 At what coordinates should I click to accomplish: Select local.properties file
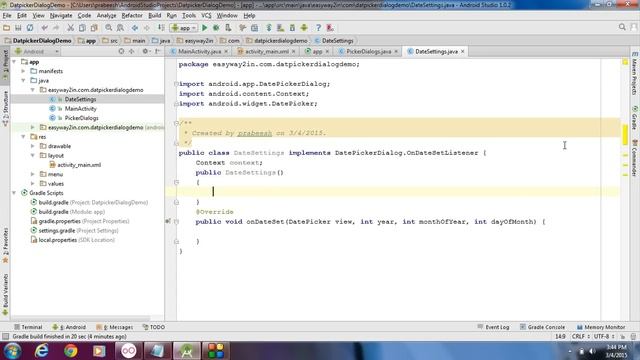coord(76,240)
